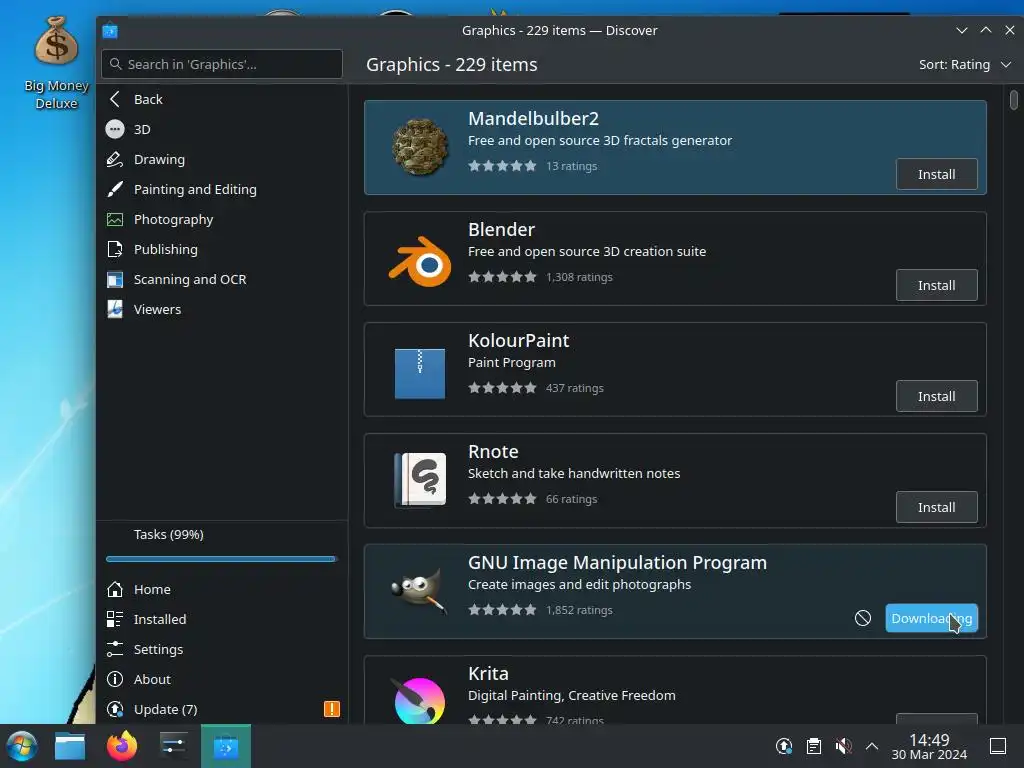Click the Search in 'Graphics' field
The height and width of the screenshot is (768, 1024).
[x=222, y=64]
